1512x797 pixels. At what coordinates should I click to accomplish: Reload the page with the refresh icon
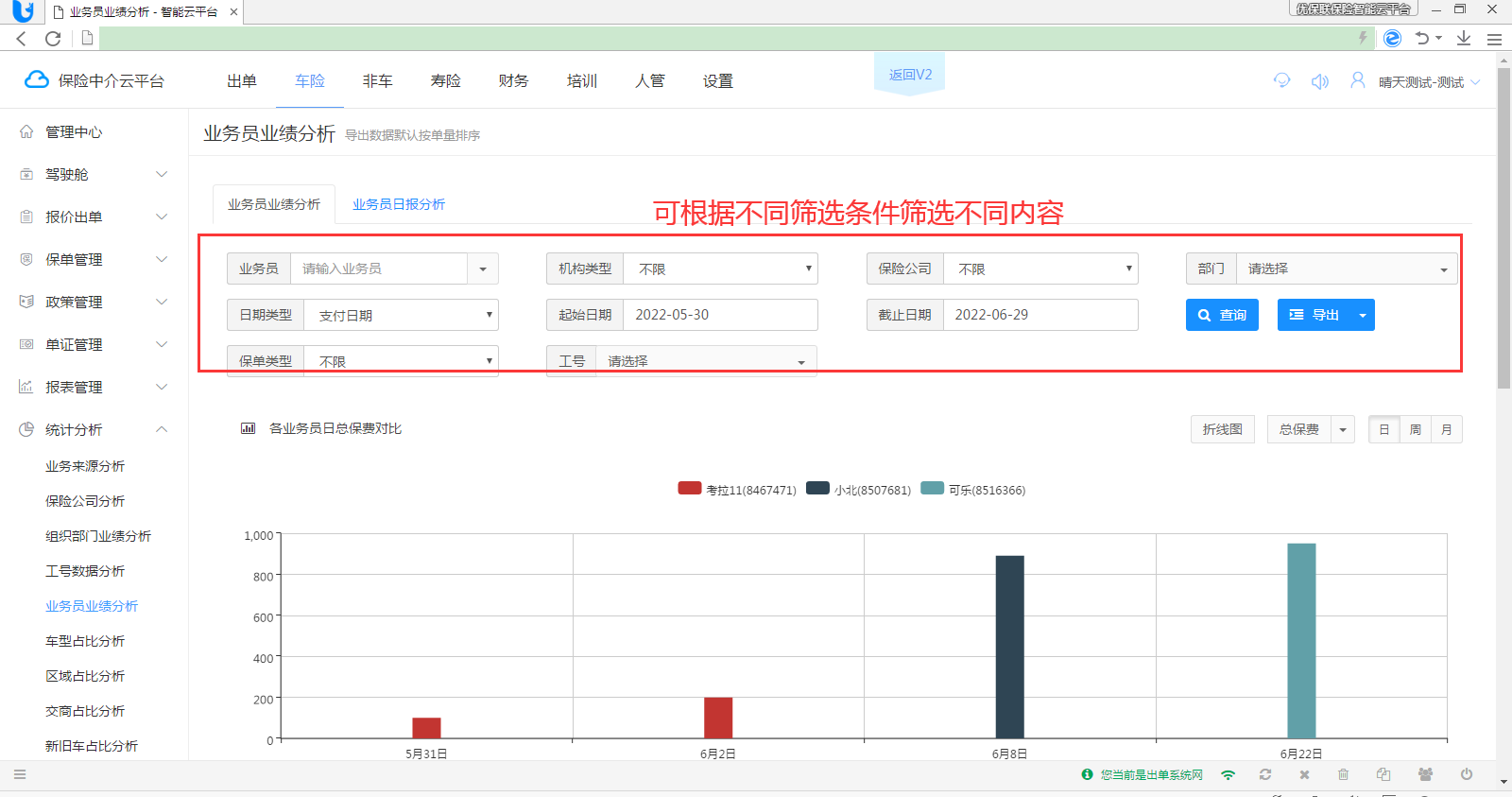coord(53,39)
